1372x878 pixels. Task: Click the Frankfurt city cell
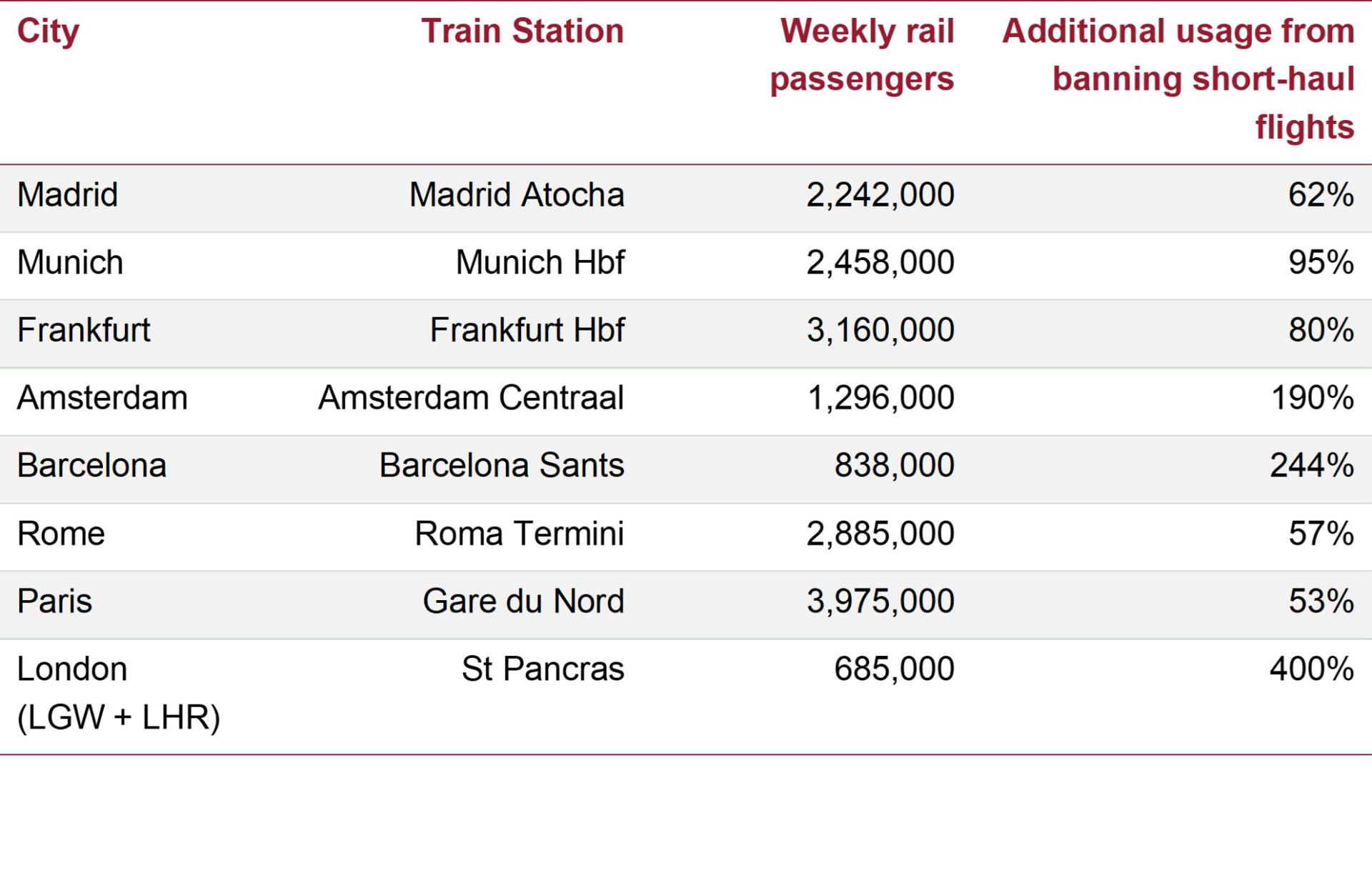coord(84,330)
